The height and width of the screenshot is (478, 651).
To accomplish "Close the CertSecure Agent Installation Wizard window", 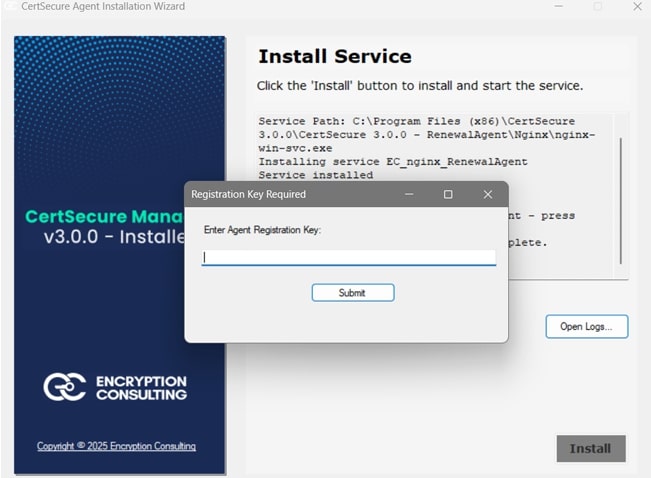I will point(637,6).
